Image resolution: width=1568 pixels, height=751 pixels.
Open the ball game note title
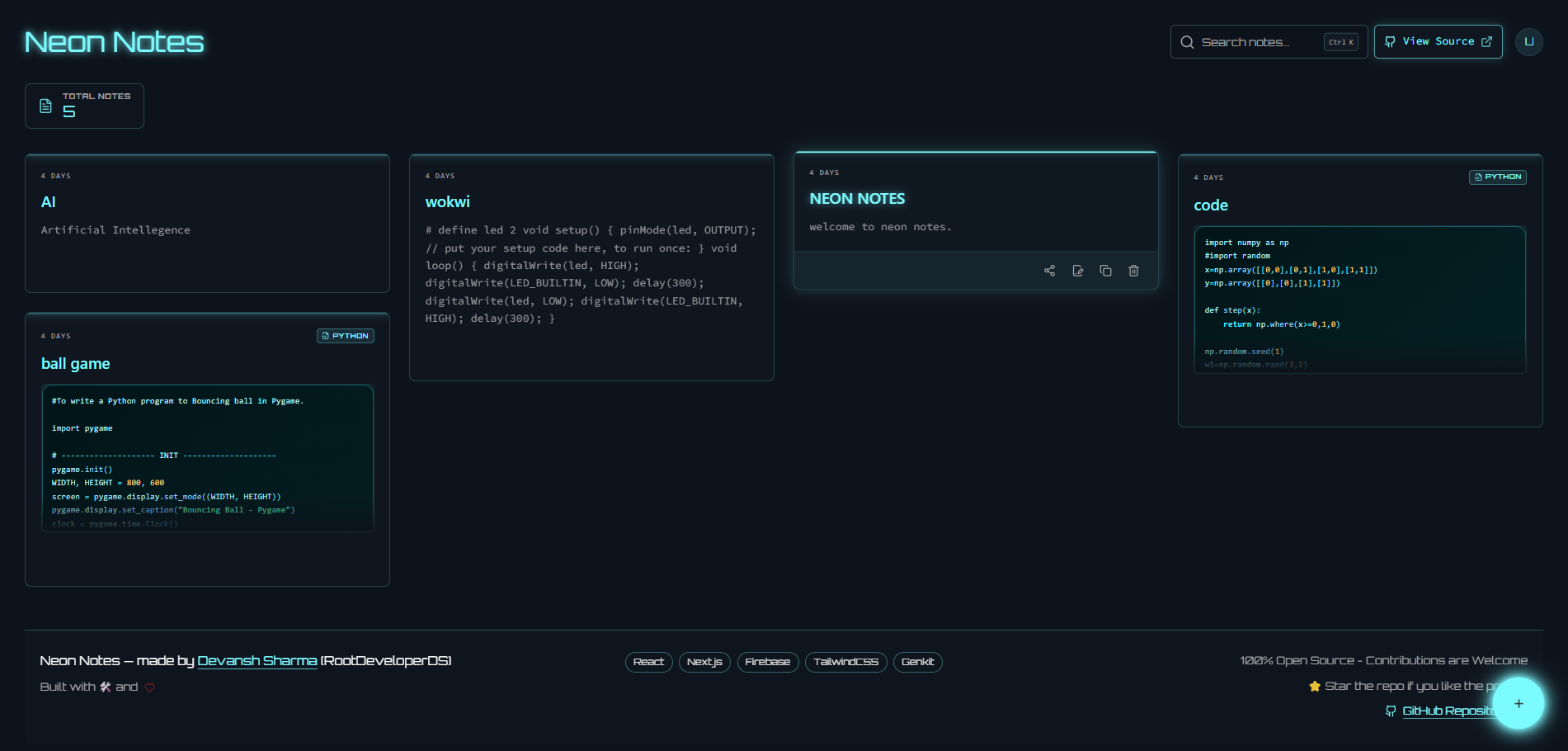pyautogui.click(x=75, y=364)
